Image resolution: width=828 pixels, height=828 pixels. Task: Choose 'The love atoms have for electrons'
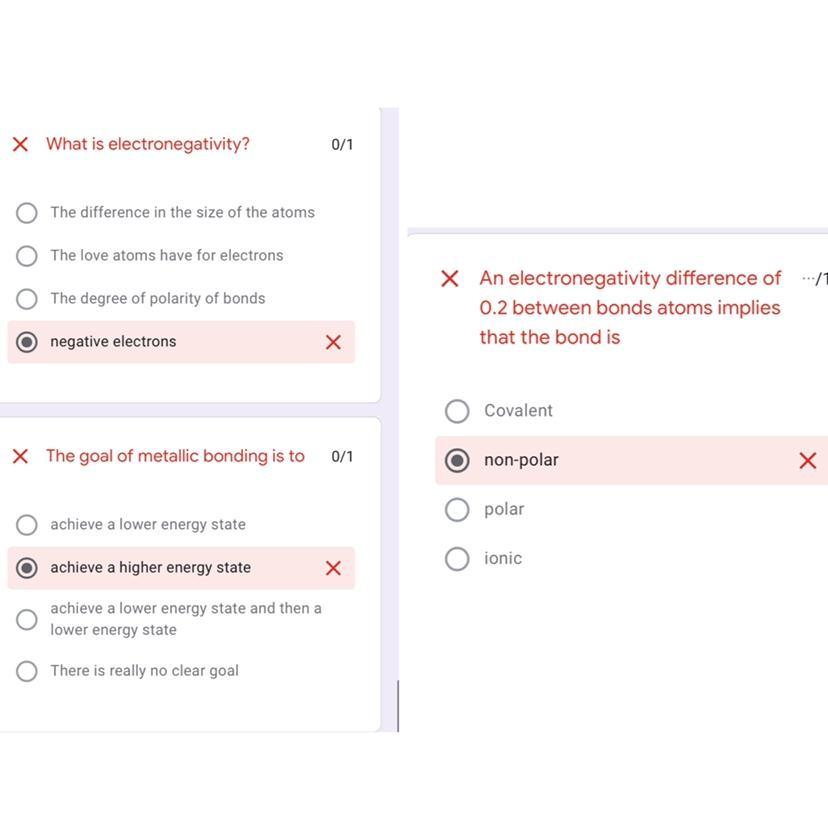[27, 256]
